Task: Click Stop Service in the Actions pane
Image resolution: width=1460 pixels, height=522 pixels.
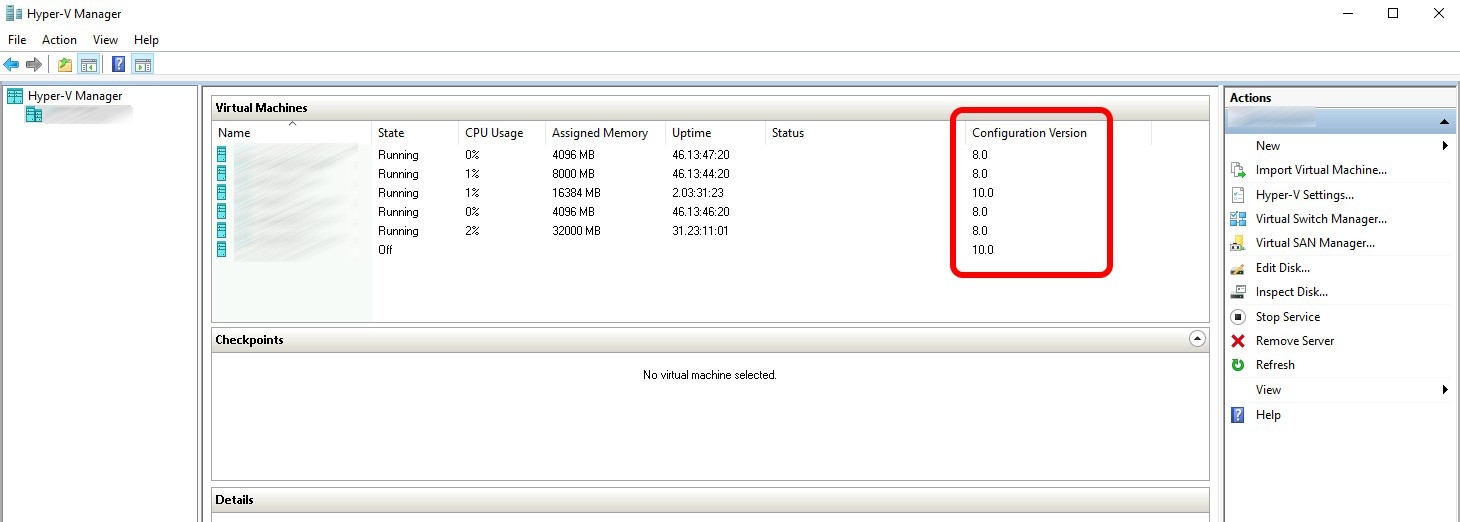Action: point(1287,317)
